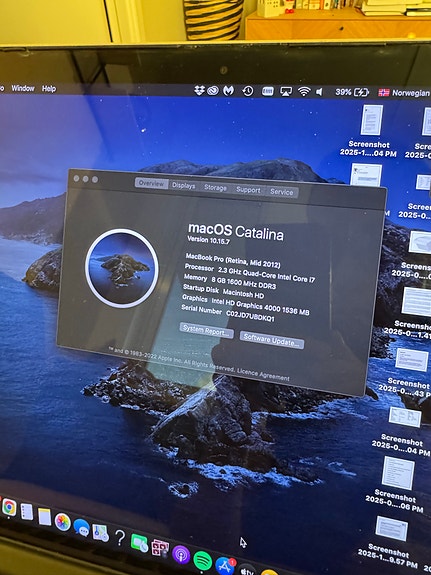The width and height of the screenshot is (431, 575).
Task: Click the System Report button
Action: (x=207, y=330)
